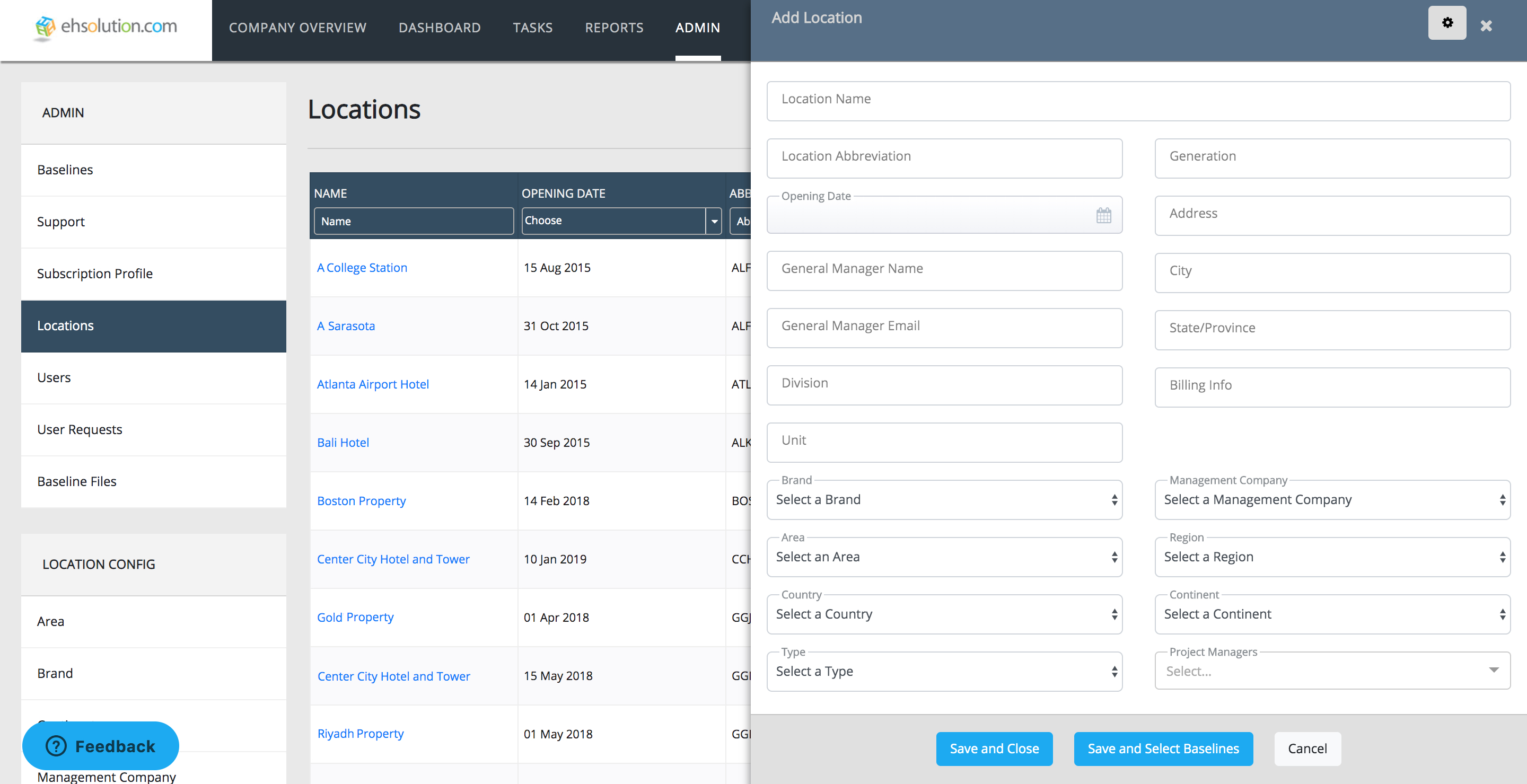Screen dimensions: 1527x784
Task: Open the Type dropdown
Action: pyautogui.click(x=944, y=672)
